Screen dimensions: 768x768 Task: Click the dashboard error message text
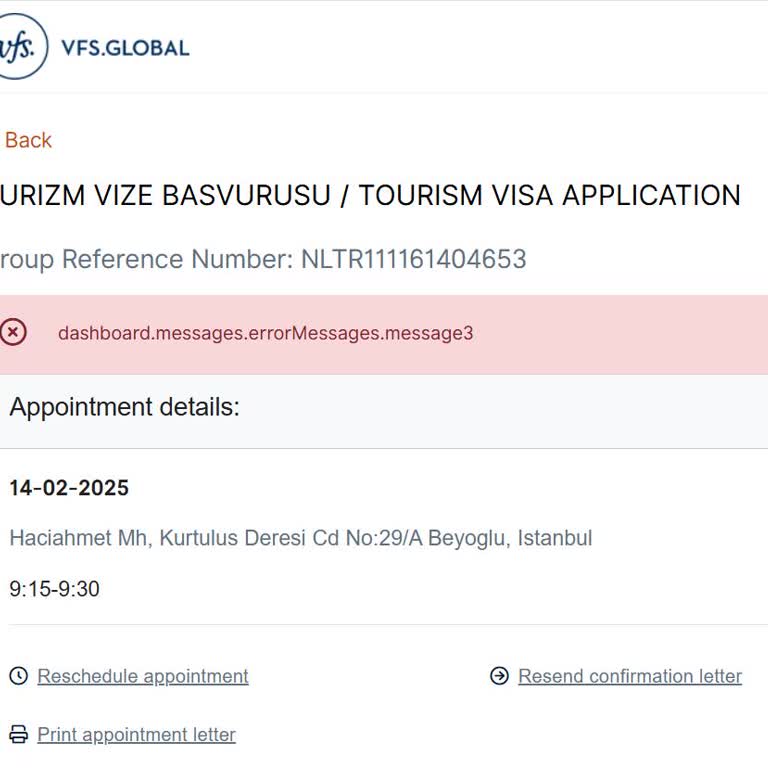tap(265, 333)
